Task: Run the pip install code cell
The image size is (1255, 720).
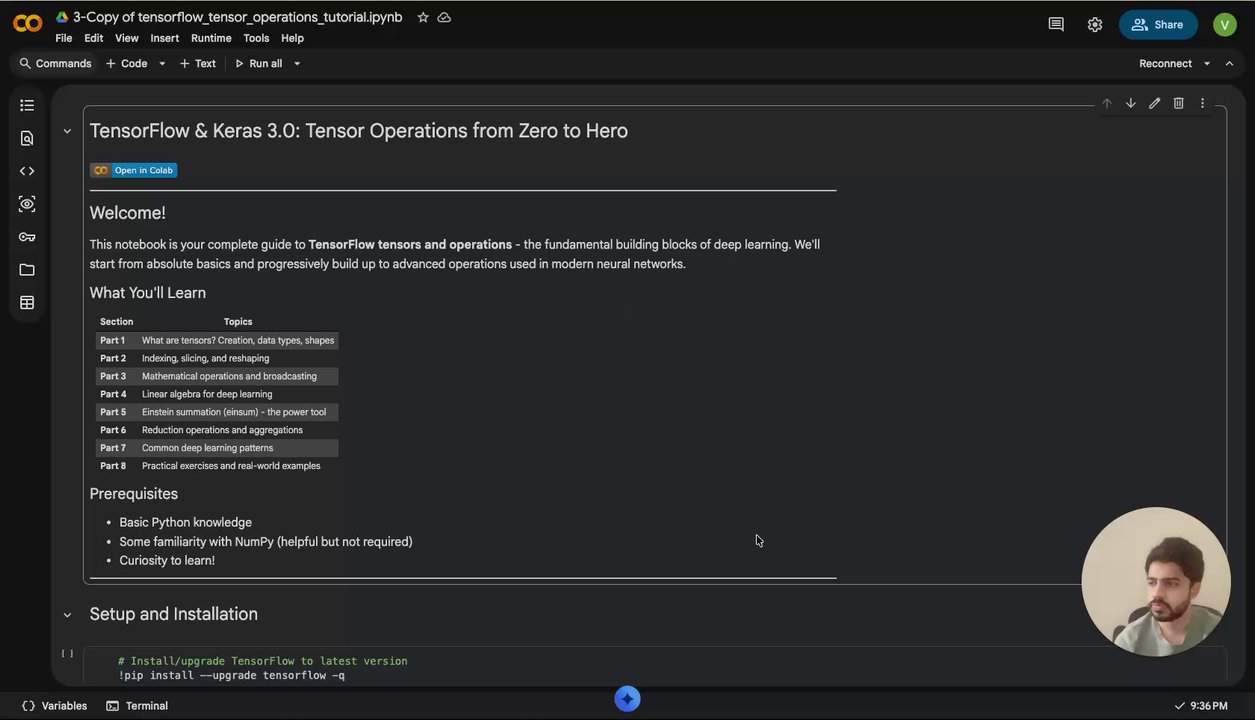Action: click(67, 654)
